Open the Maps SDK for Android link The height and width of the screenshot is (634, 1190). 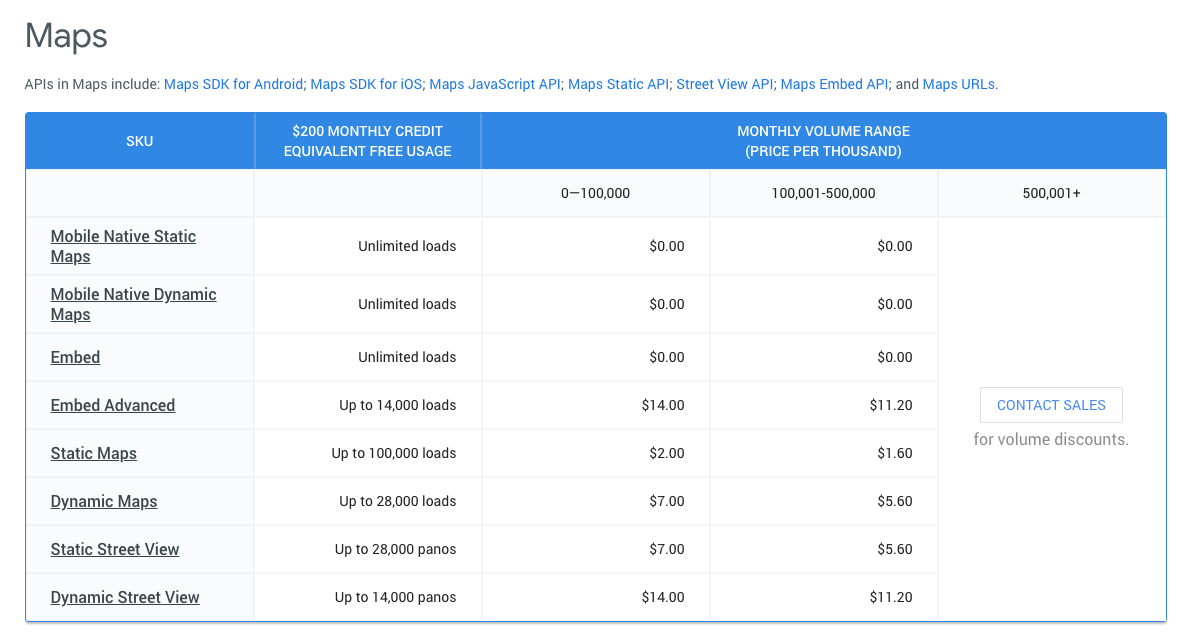[x=233, y=84]
